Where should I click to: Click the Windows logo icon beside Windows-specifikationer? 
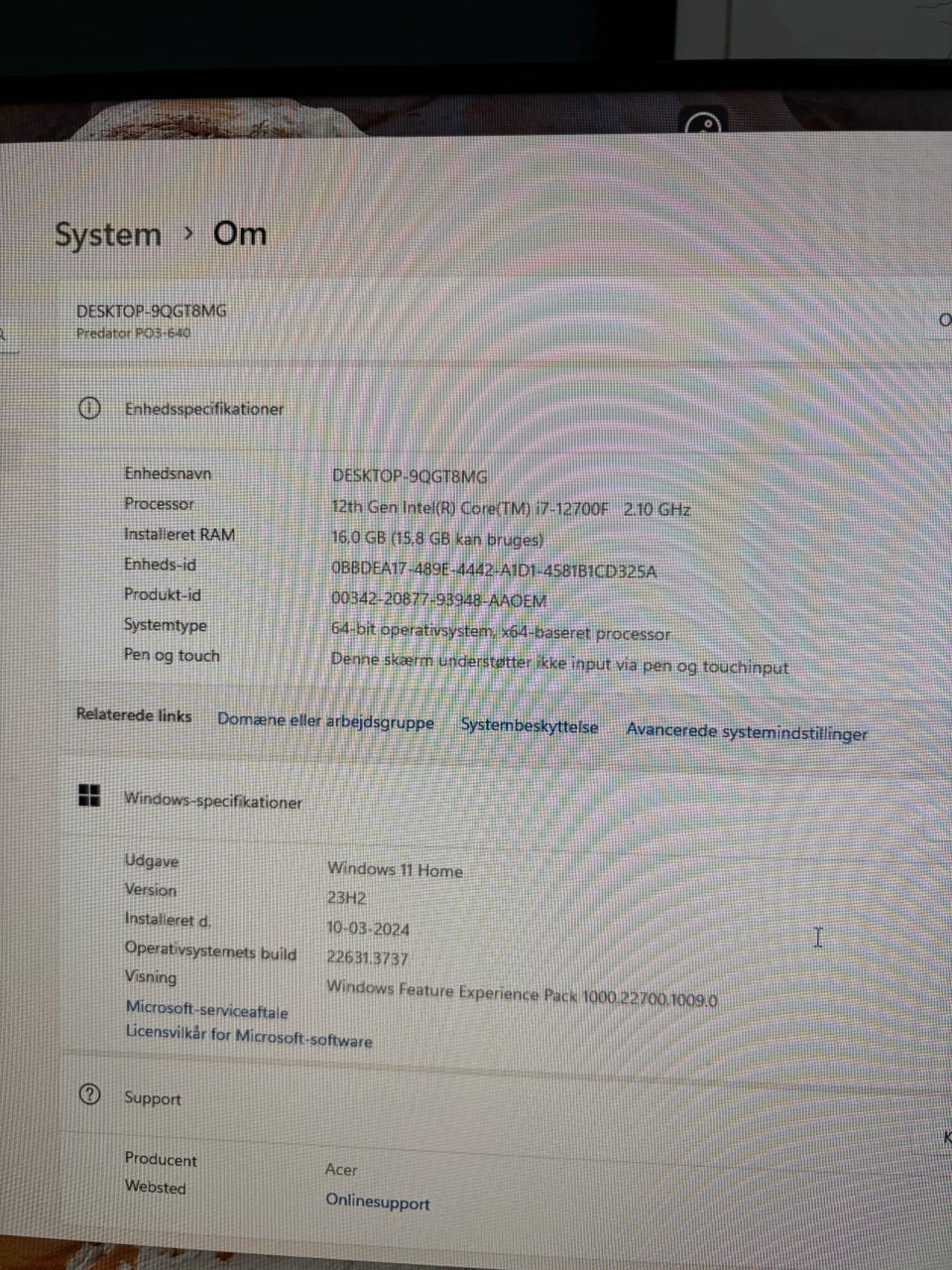point(89,795)
